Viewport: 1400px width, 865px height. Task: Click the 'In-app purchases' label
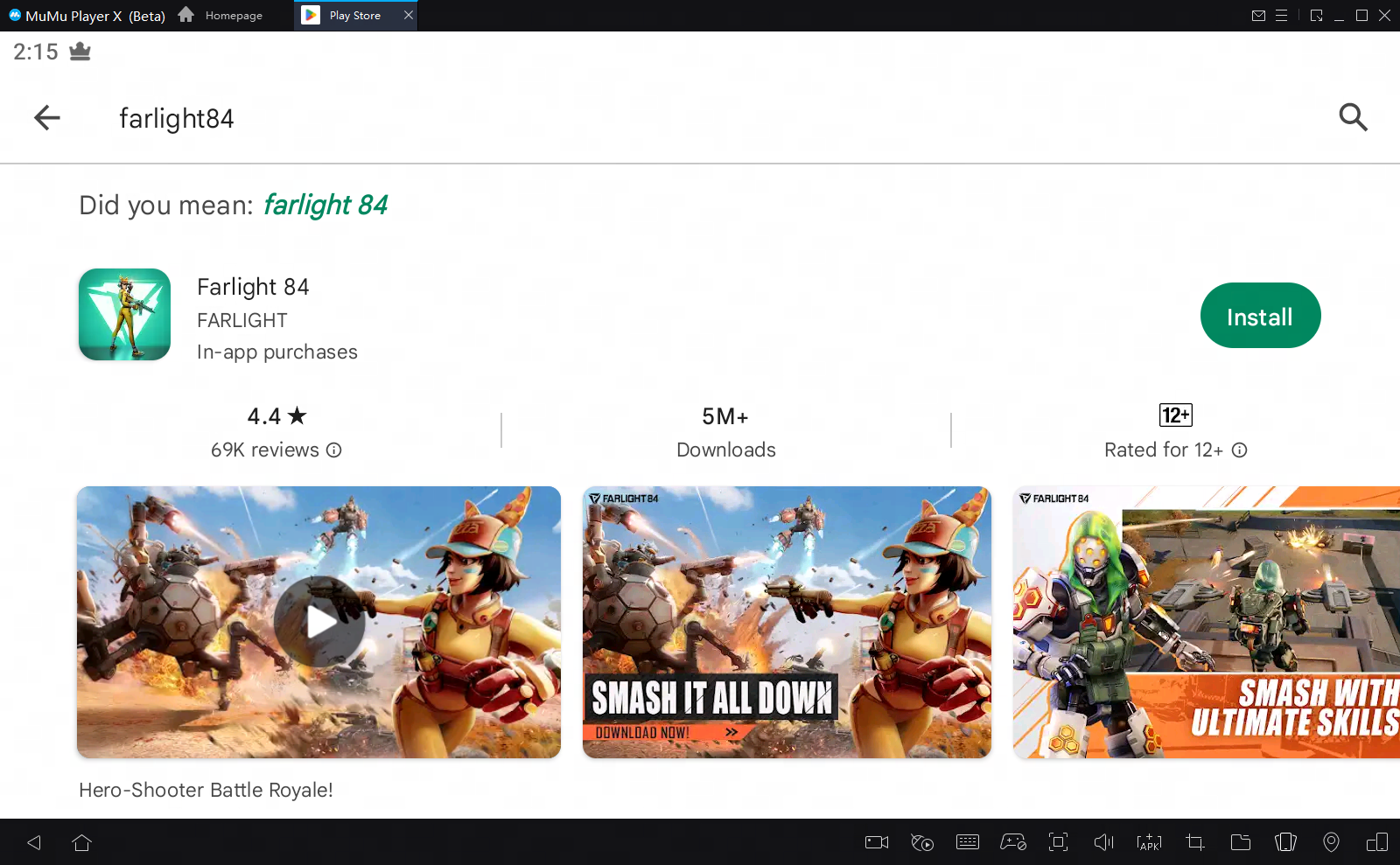(x=277, y=352)
